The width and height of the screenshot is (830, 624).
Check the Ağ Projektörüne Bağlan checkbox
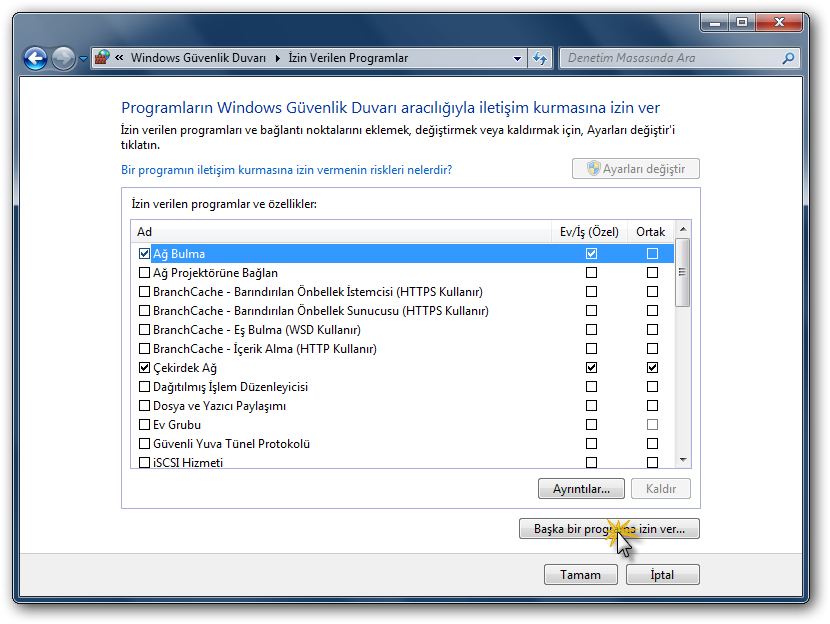point(144,273)
